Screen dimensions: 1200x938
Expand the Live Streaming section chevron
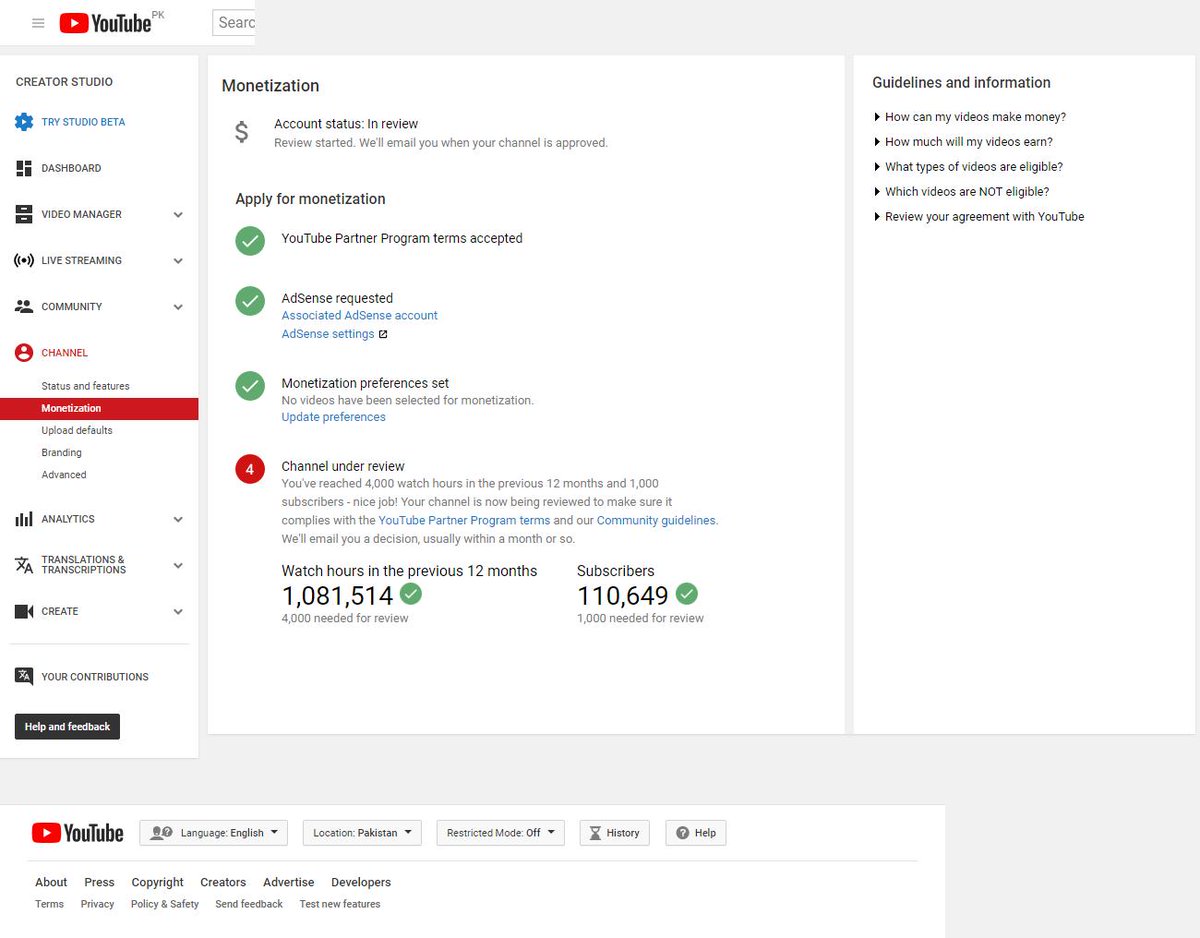click(178, 261)
